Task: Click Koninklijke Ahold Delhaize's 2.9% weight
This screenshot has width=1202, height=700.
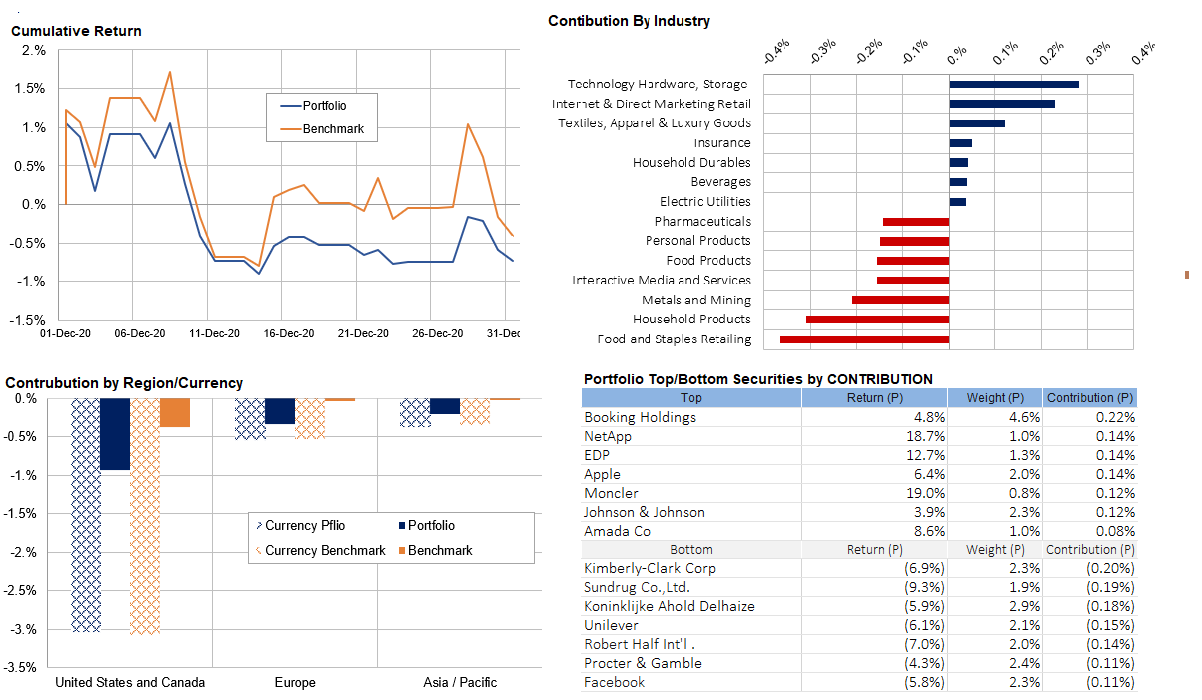Action: 1026,606
